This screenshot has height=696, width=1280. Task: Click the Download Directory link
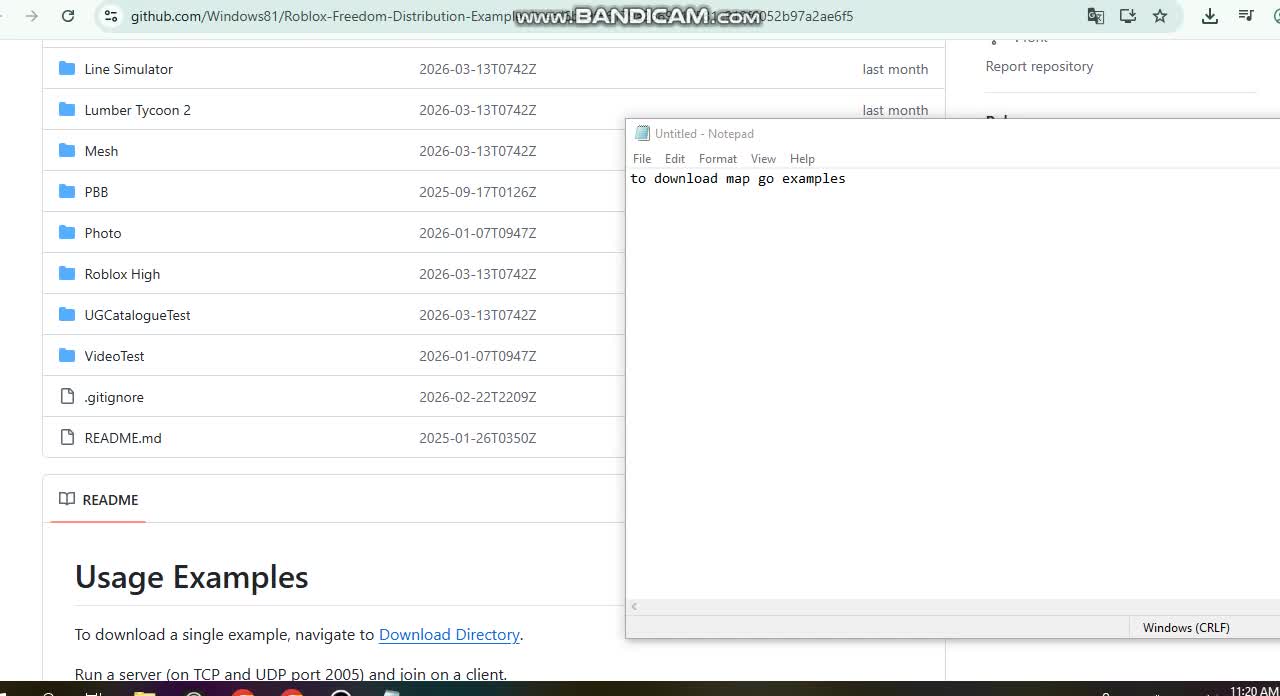pyautogui.click(x=449, y=634)
